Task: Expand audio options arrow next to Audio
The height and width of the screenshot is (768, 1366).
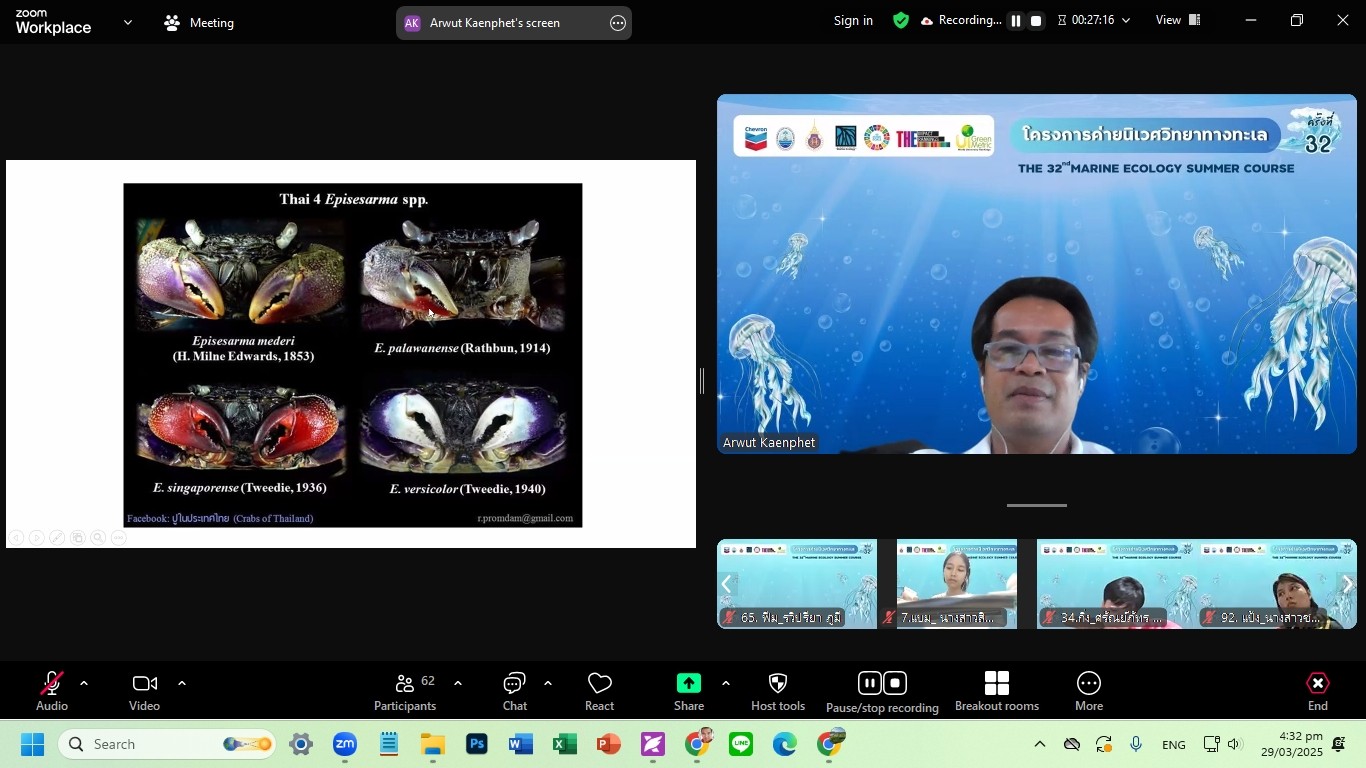Action: point(84,684)
